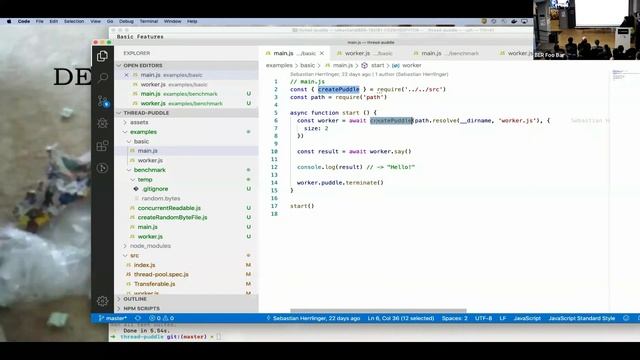The width and height of the screenshot is (640, 360).
Task: Expand the Outline panel
Action: click(x=135, y=299)
